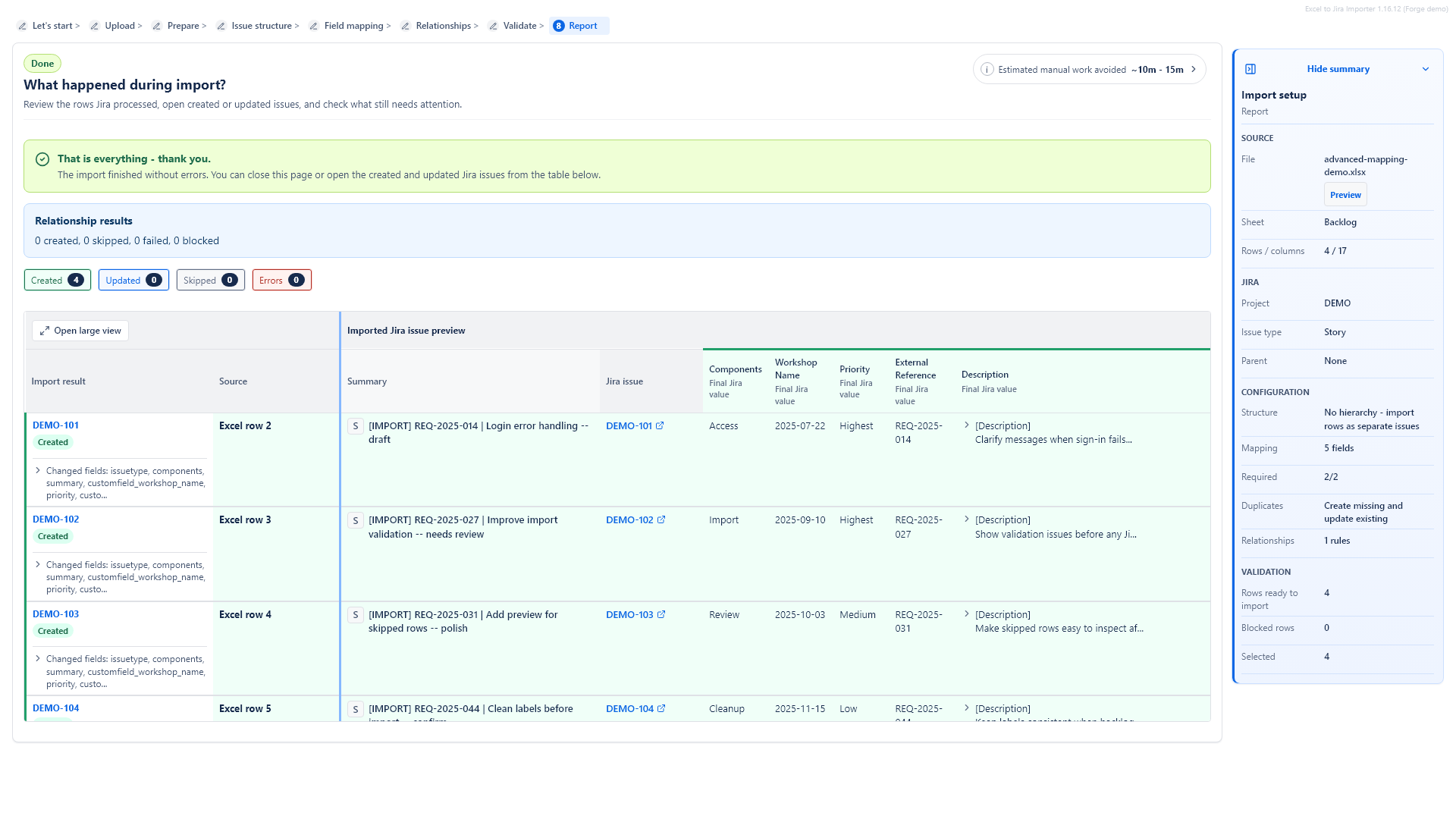This screenshot has width=1456, height=819.
Task: Click the Story type icon for REQ-2025-014 summary
Action: tap(356, 426)
